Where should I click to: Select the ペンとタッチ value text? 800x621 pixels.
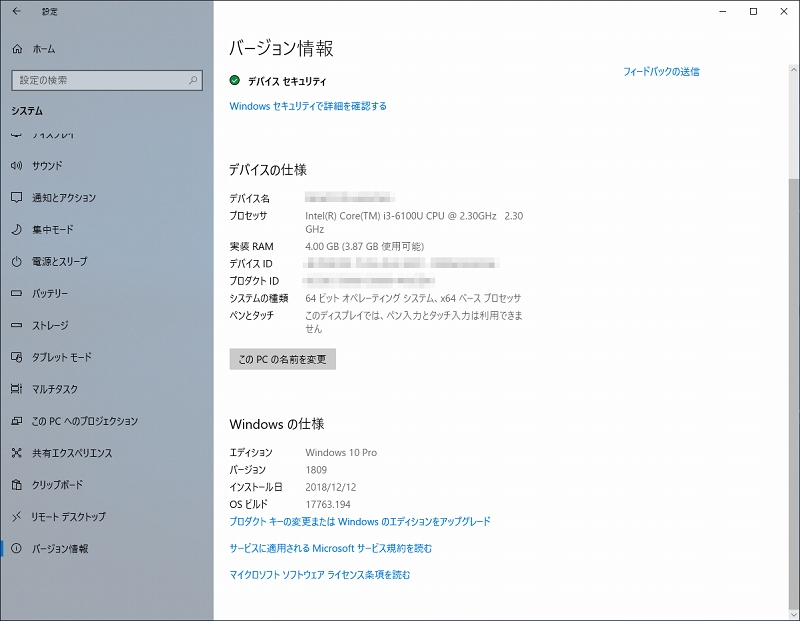tap(414, 322)
